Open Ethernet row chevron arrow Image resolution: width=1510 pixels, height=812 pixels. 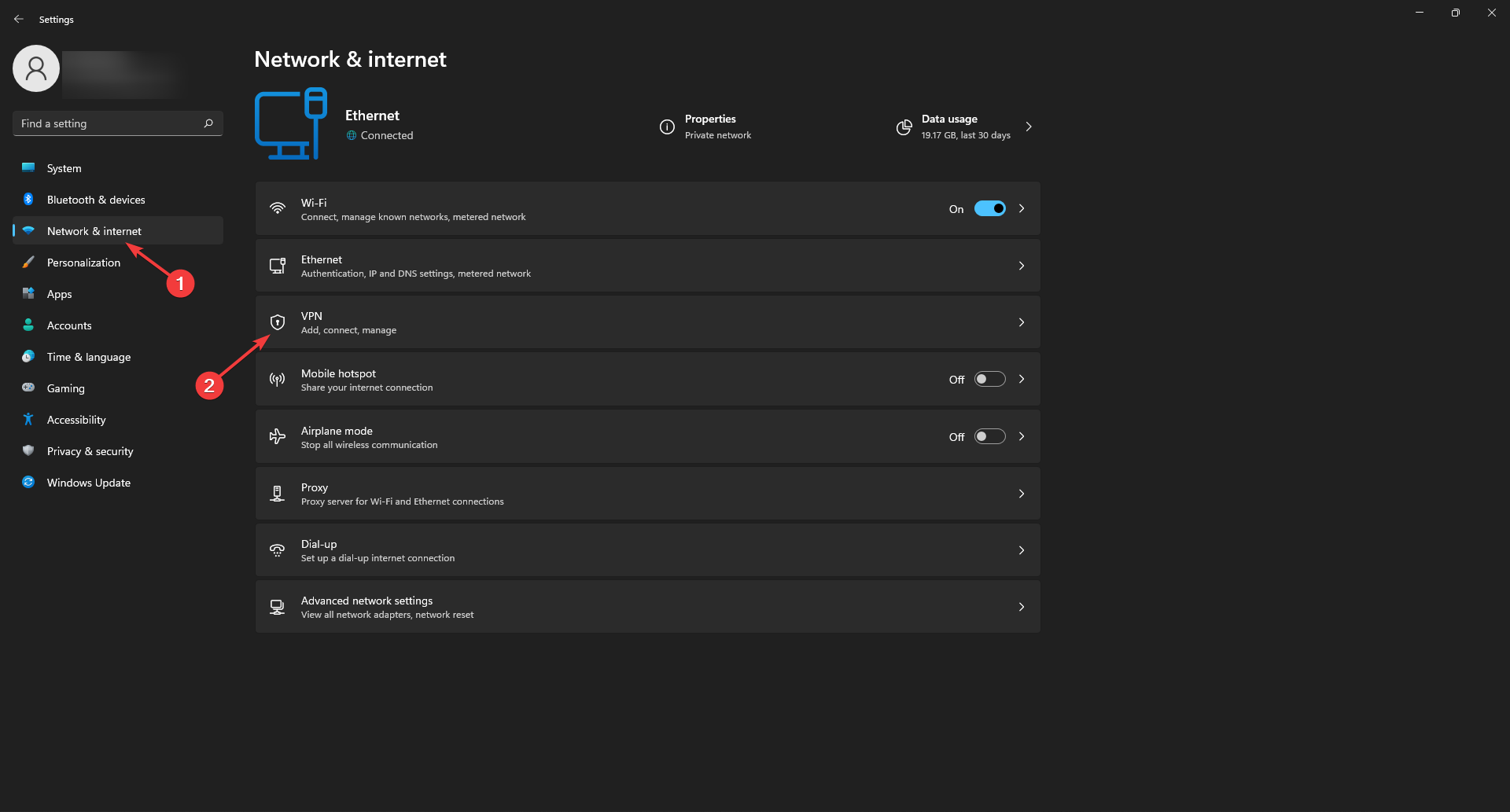click(1022, 266)
